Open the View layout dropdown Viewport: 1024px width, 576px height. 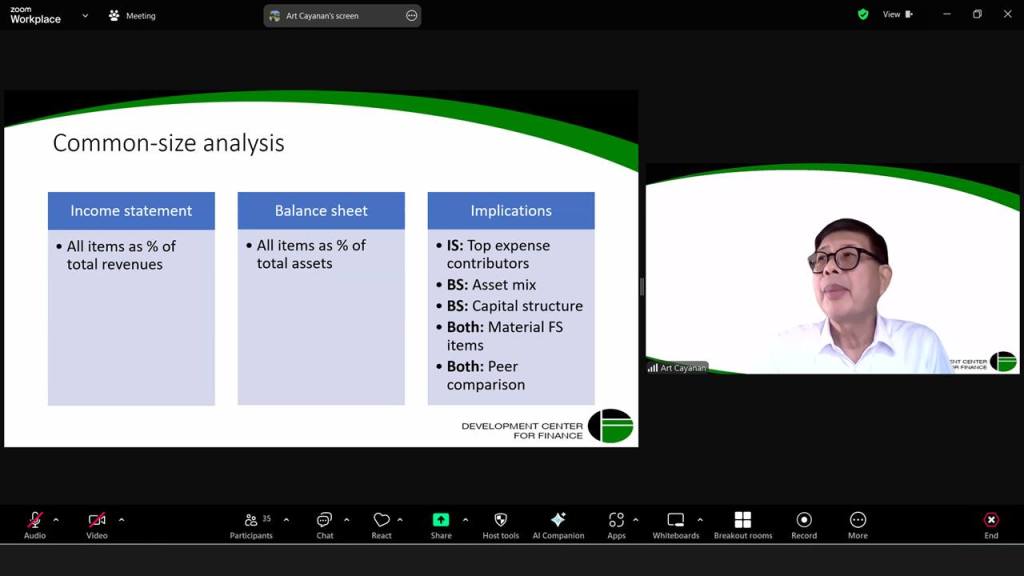pos(896,15)
